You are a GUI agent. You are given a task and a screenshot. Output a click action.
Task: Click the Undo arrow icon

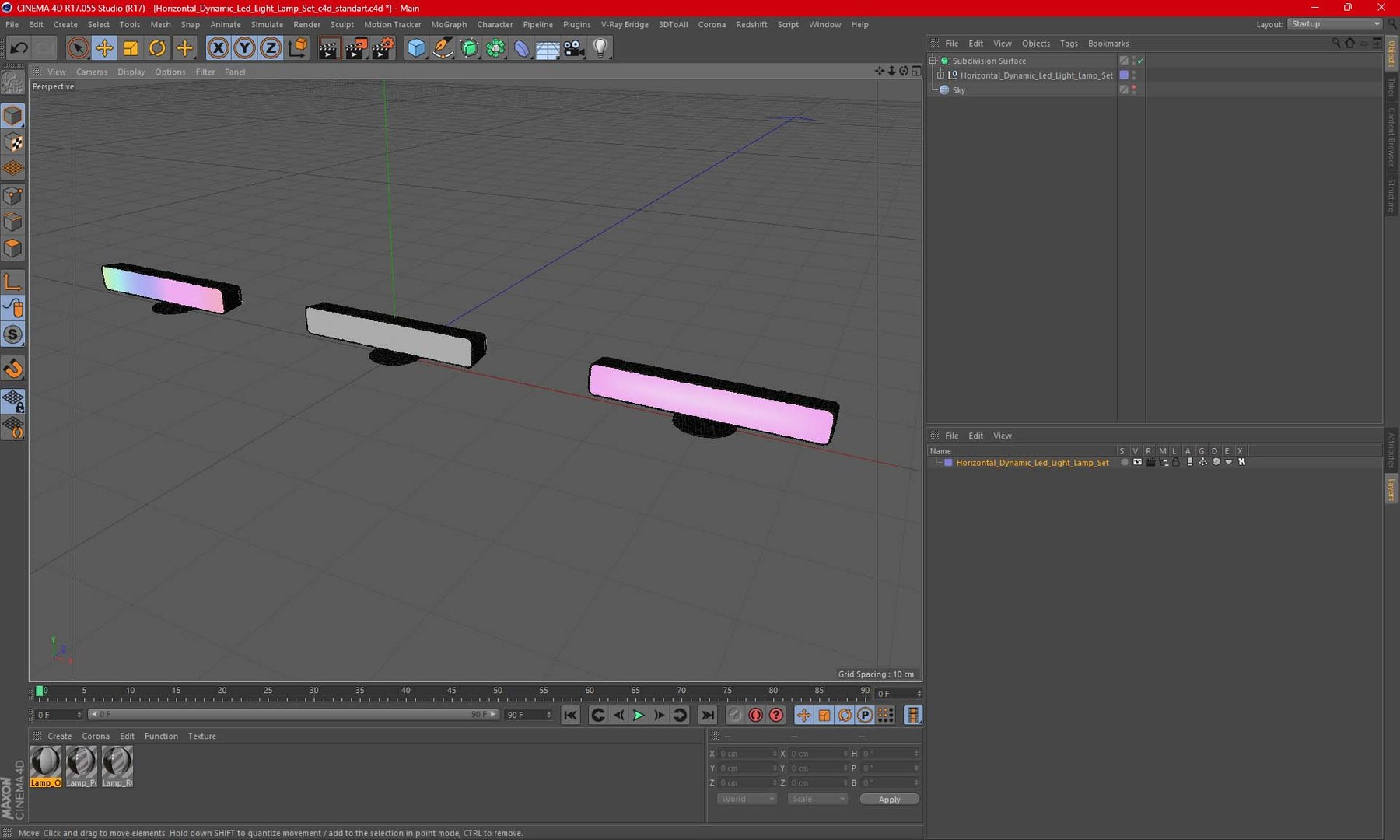tap(19, 48)
